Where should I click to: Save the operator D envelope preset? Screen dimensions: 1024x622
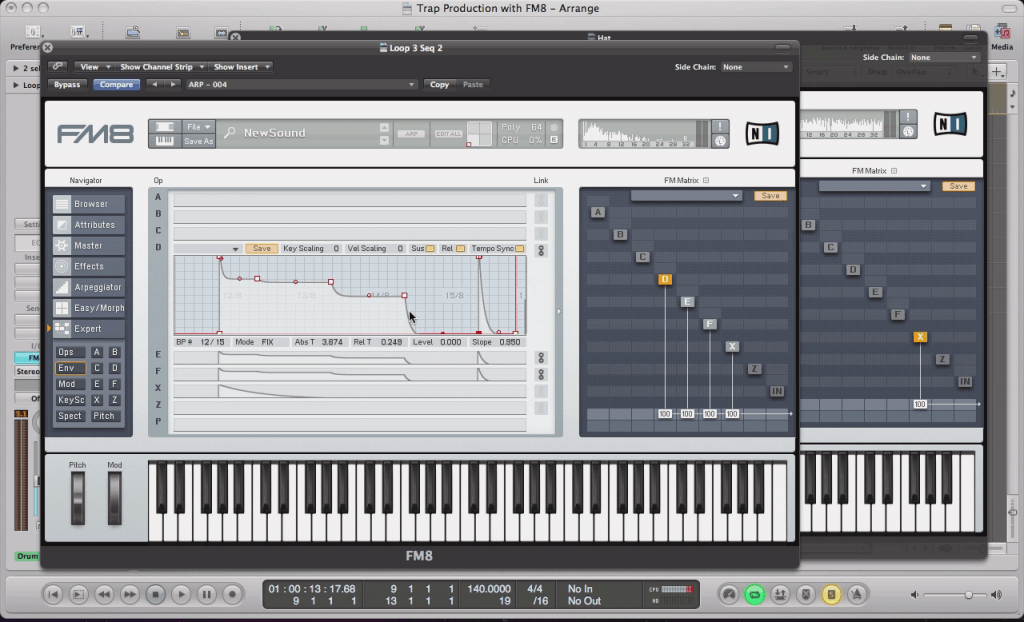[262, 249]
